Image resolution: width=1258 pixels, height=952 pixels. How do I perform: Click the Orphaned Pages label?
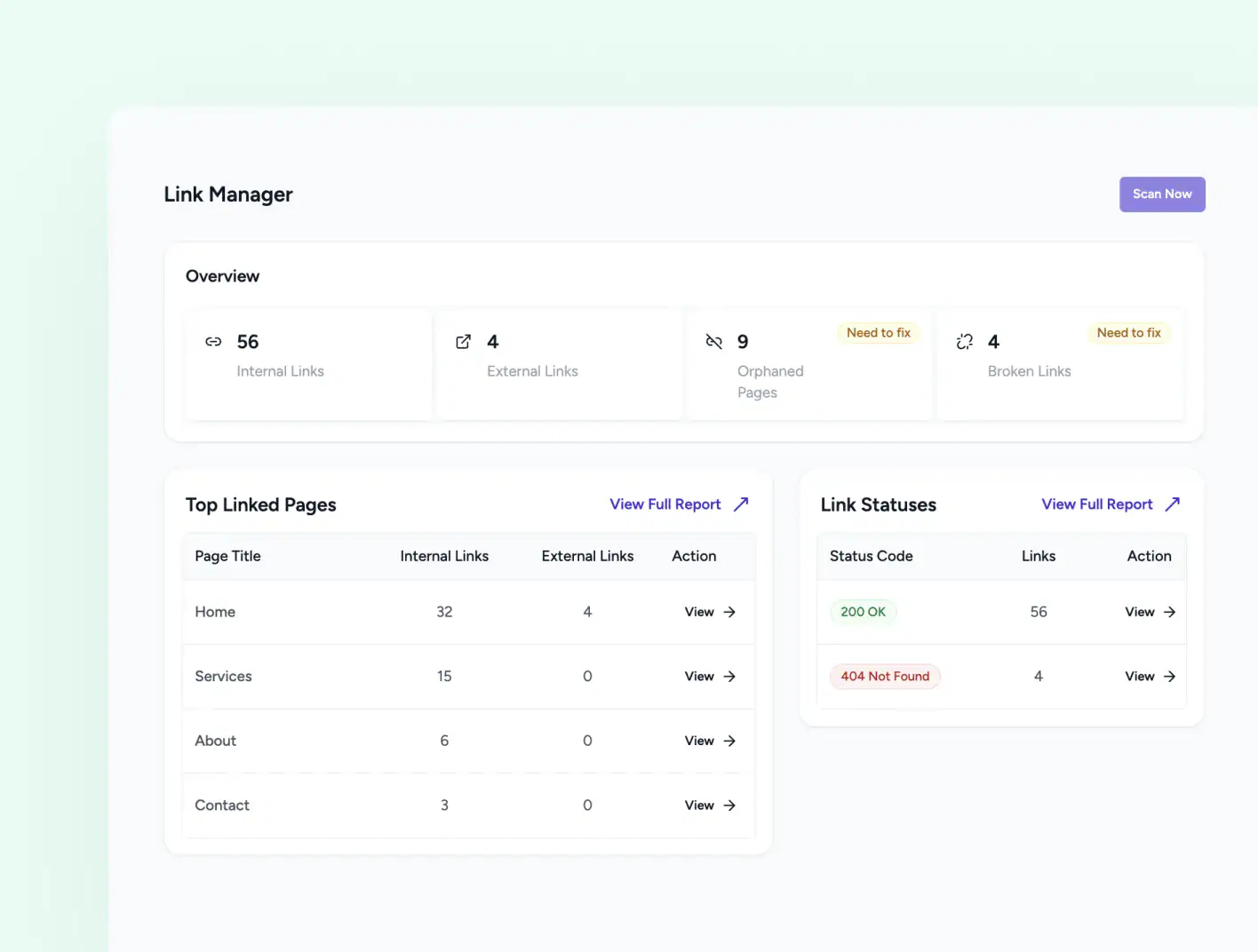tap(770, 382)
